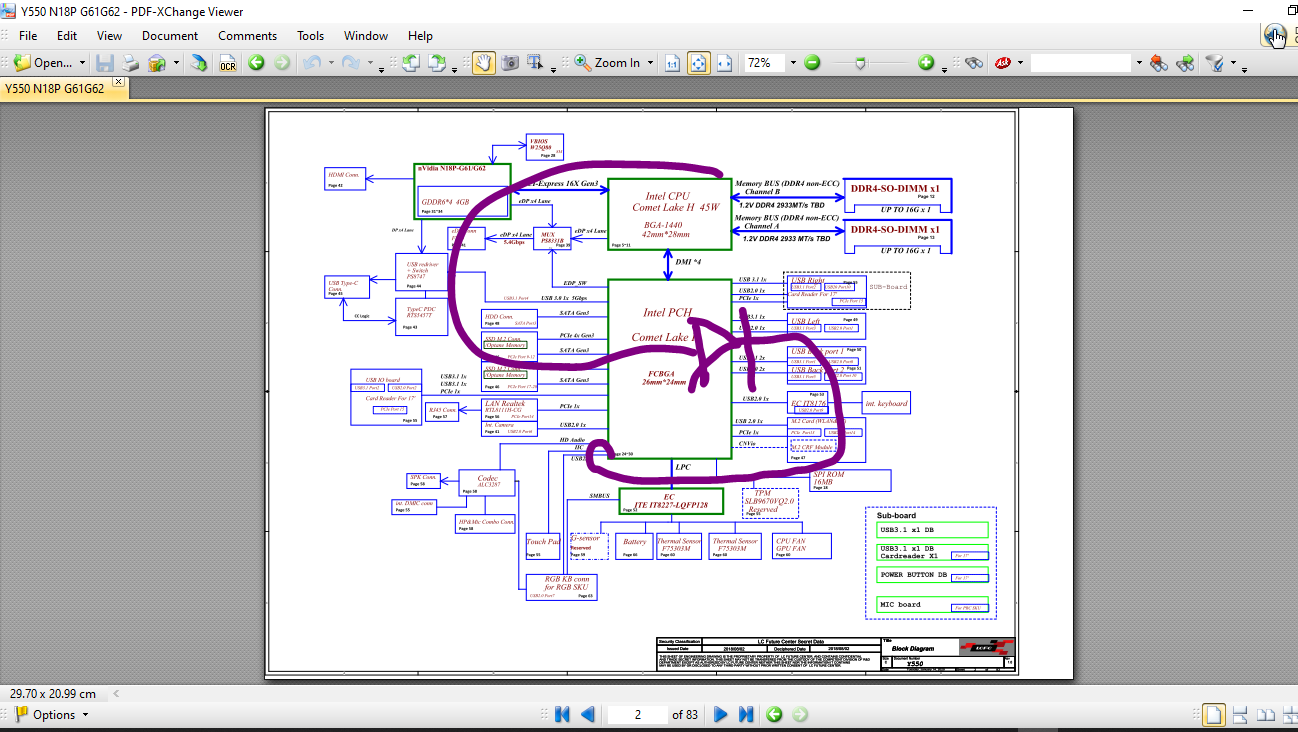Select the Hand tool

(x=483, y=63)
